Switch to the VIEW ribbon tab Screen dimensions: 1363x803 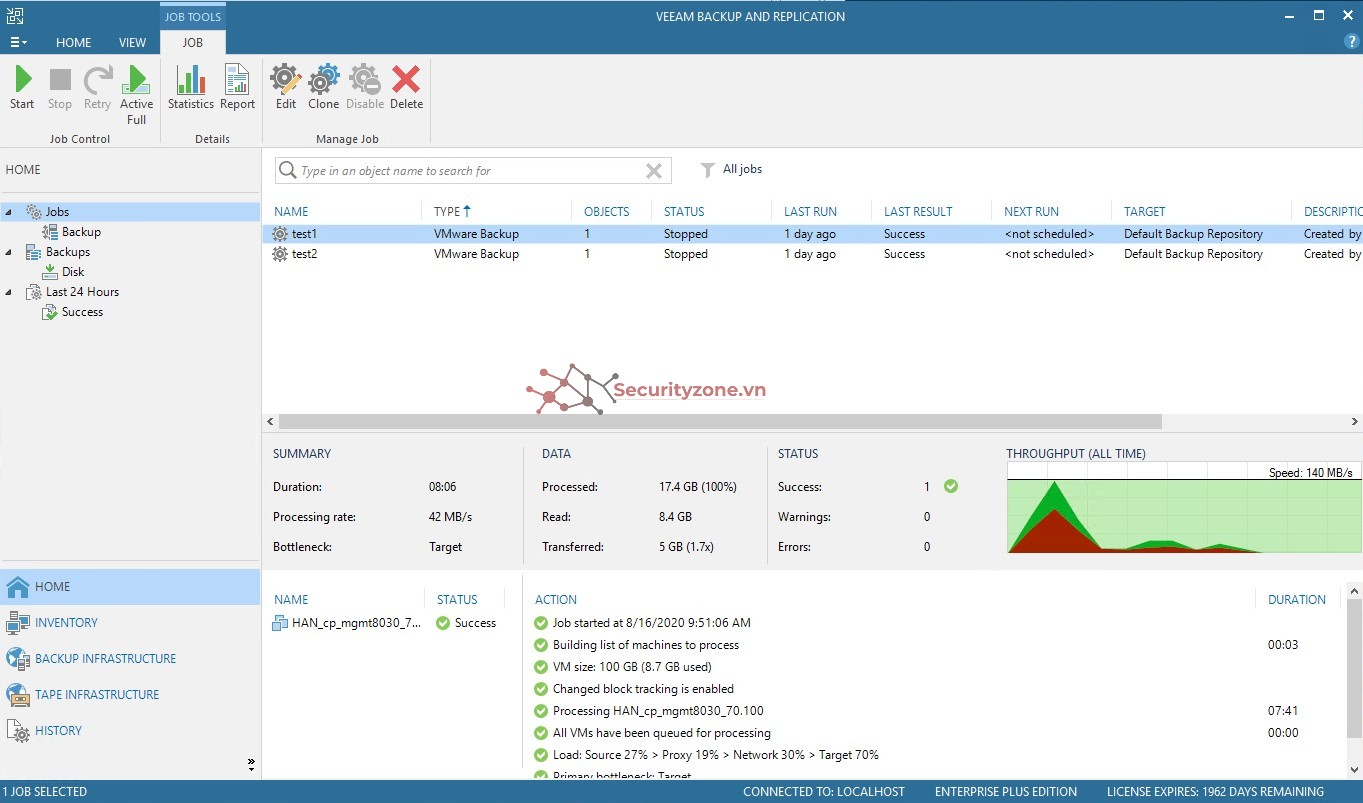132,42
